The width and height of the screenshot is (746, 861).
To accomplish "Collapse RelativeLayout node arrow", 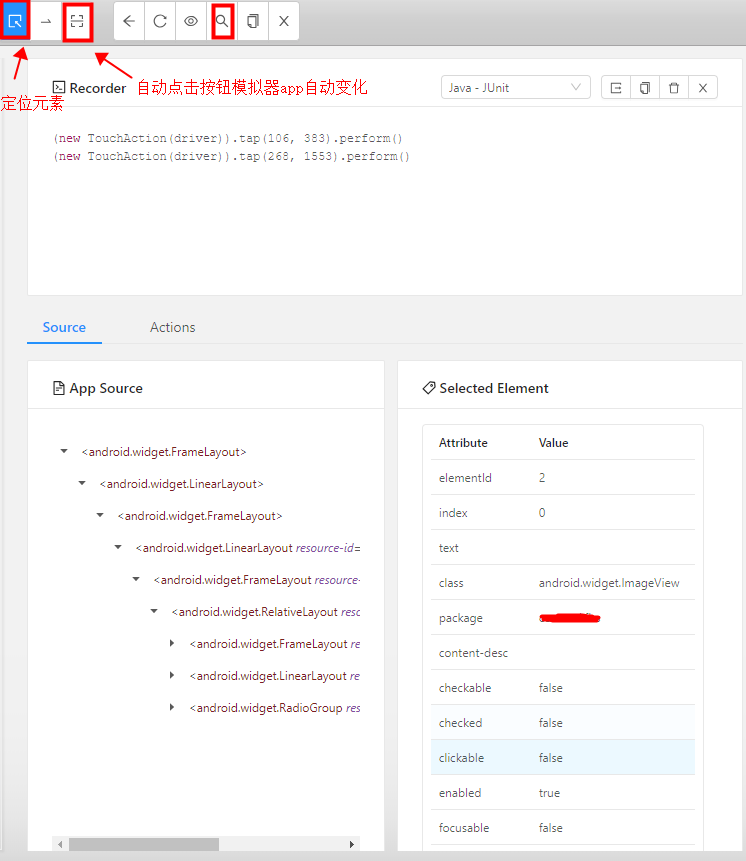I will 154,611.
